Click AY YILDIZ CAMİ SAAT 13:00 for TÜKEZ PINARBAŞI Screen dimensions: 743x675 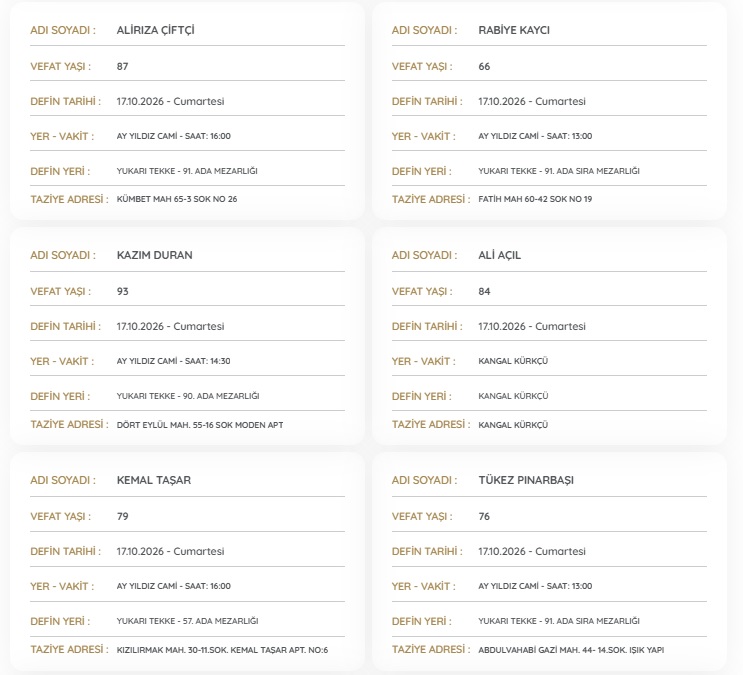tap(535, 586)
